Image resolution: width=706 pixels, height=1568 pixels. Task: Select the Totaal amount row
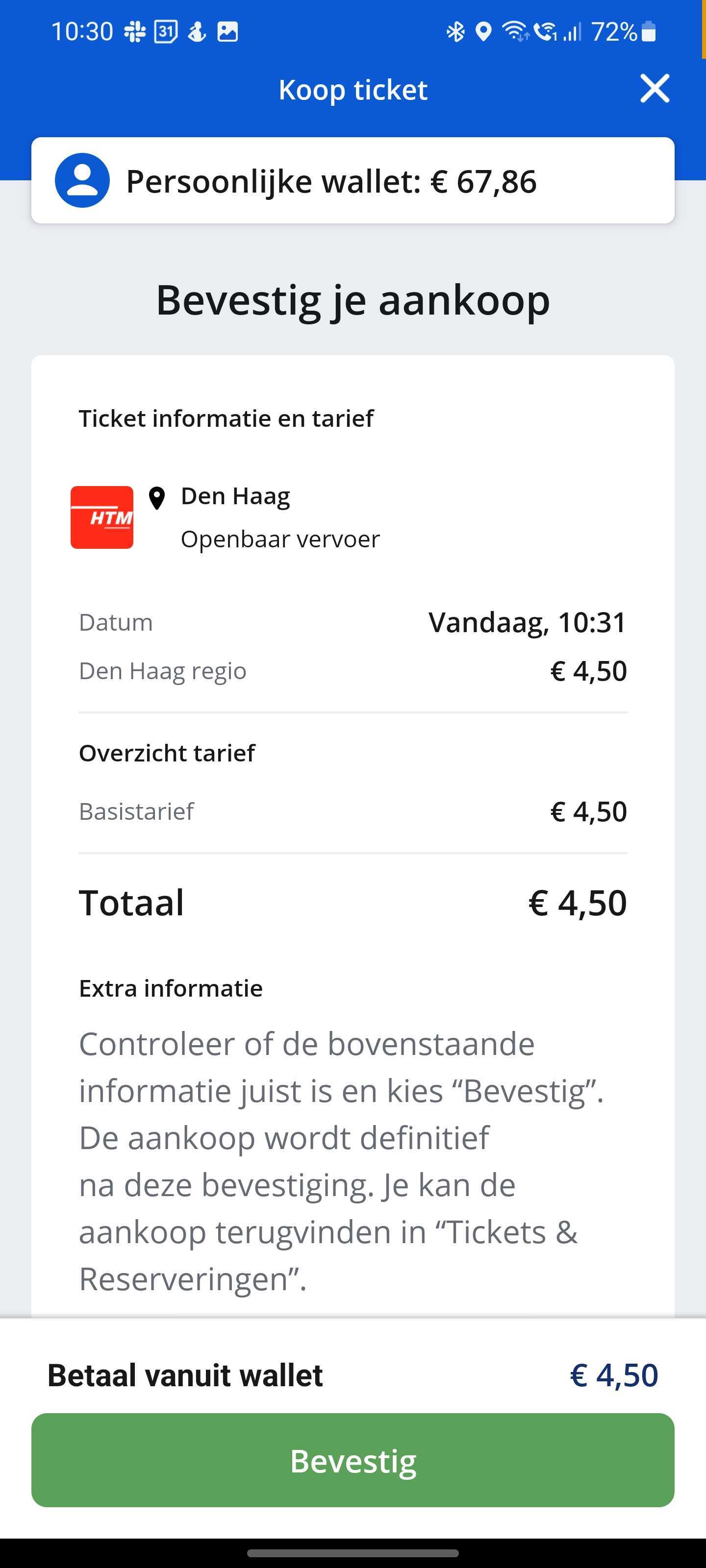(x=353, y=902)
